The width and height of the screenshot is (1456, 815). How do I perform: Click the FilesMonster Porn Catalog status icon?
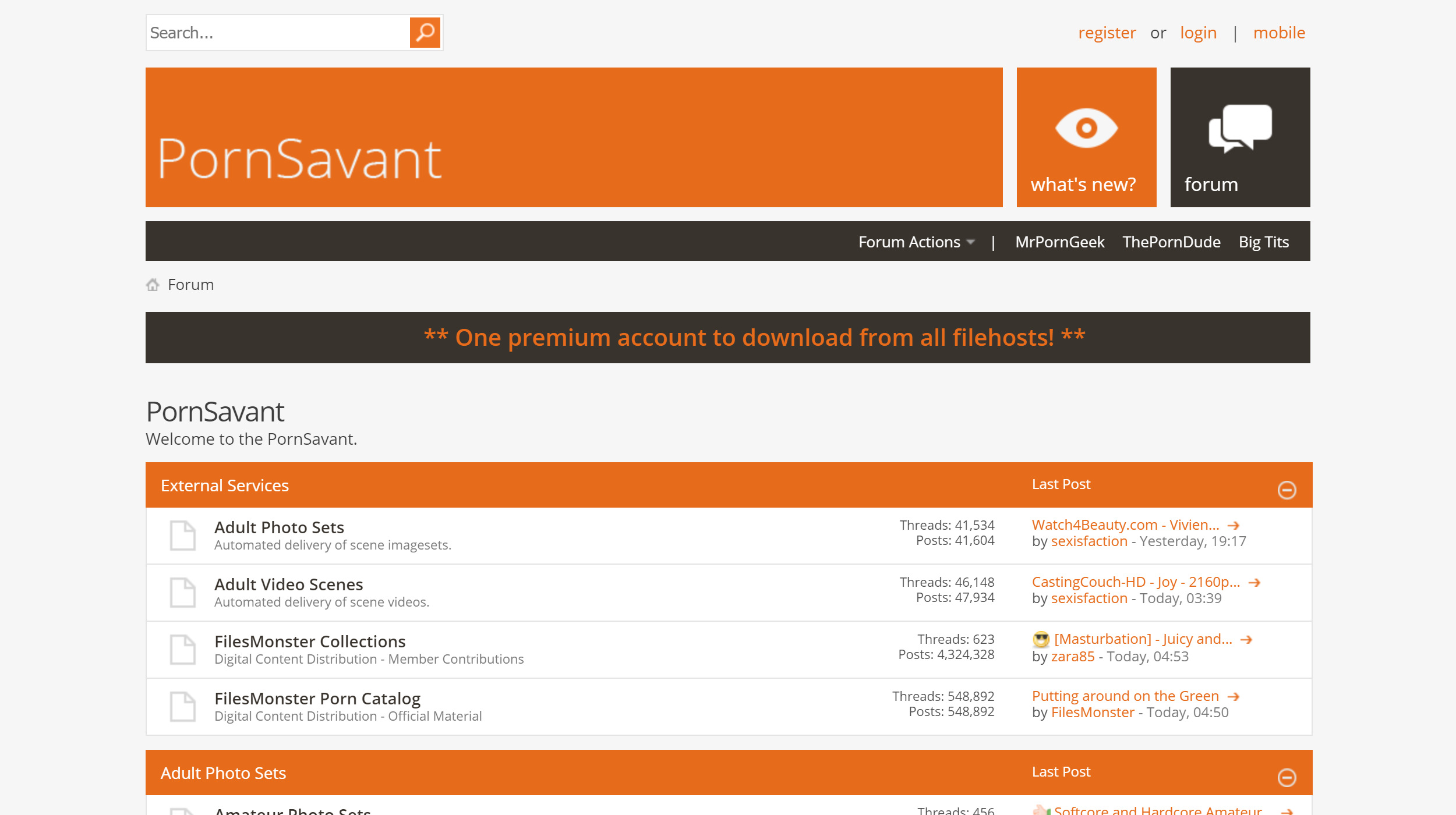[182, 707]
